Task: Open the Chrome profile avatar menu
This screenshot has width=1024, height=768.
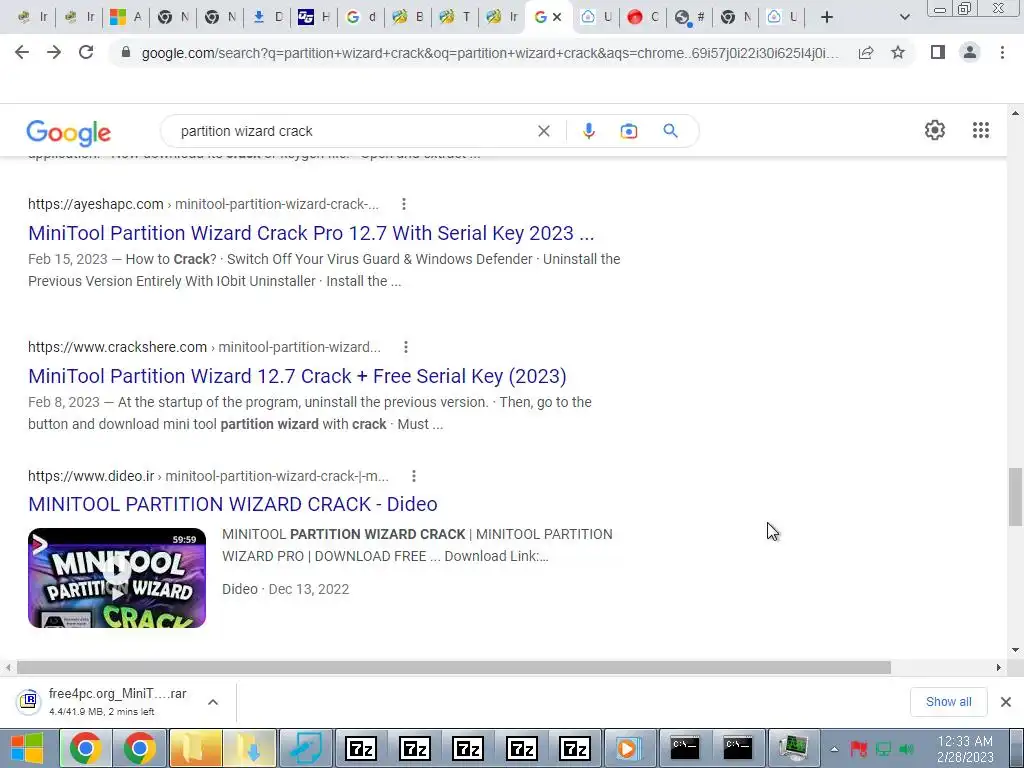Action: (970, 52)
